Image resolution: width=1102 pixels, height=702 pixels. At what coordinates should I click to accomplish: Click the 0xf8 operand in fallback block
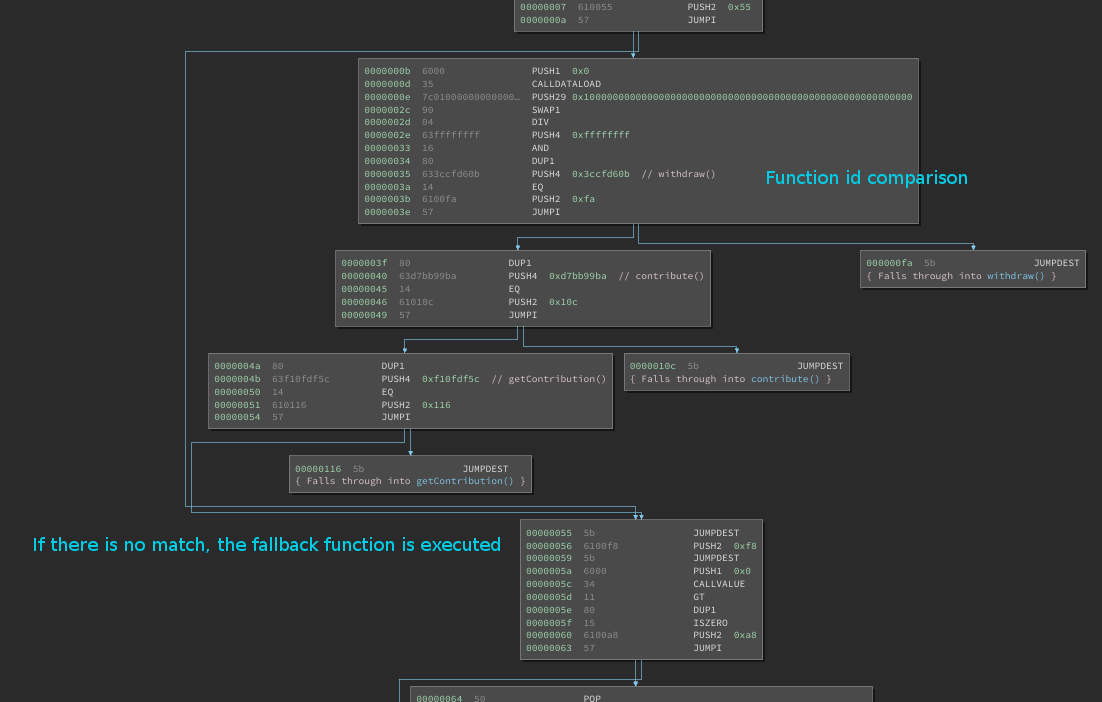coord(744,546)
